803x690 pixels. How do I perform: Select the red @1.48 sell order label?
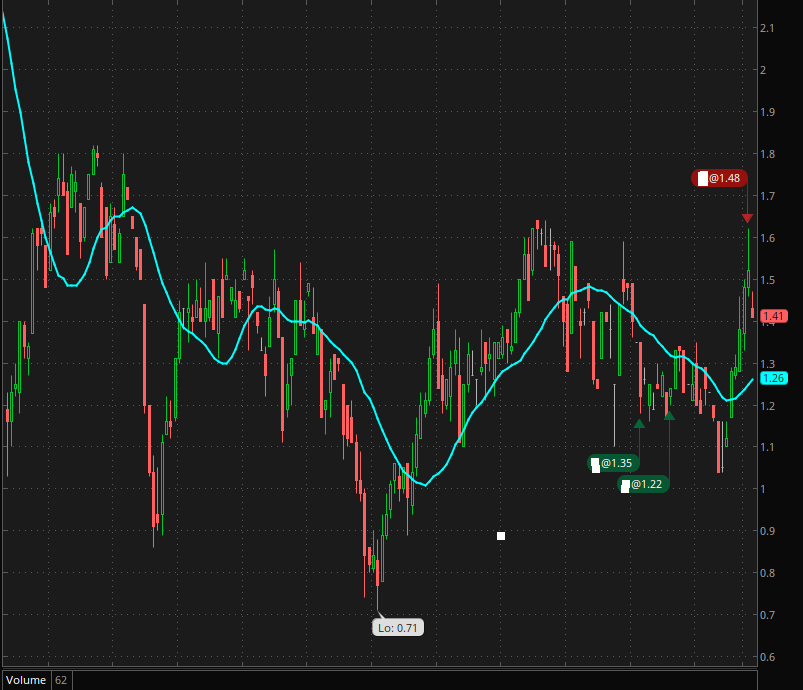(719, 178)
